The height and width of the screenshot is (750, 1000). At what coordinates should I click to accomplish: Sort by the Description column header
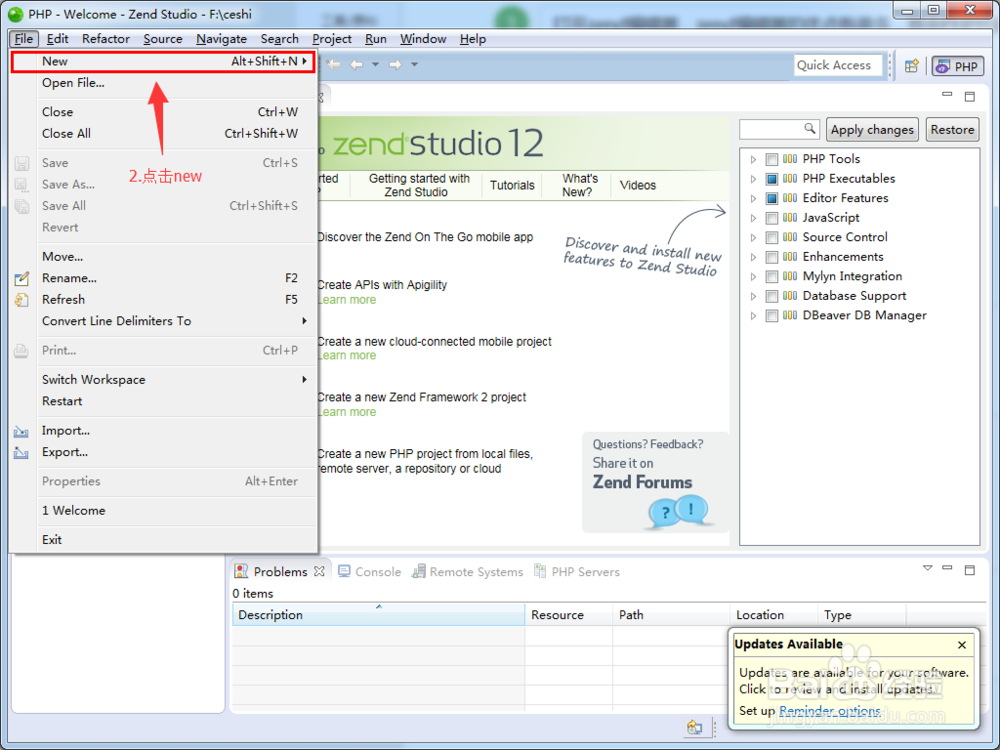378,615
